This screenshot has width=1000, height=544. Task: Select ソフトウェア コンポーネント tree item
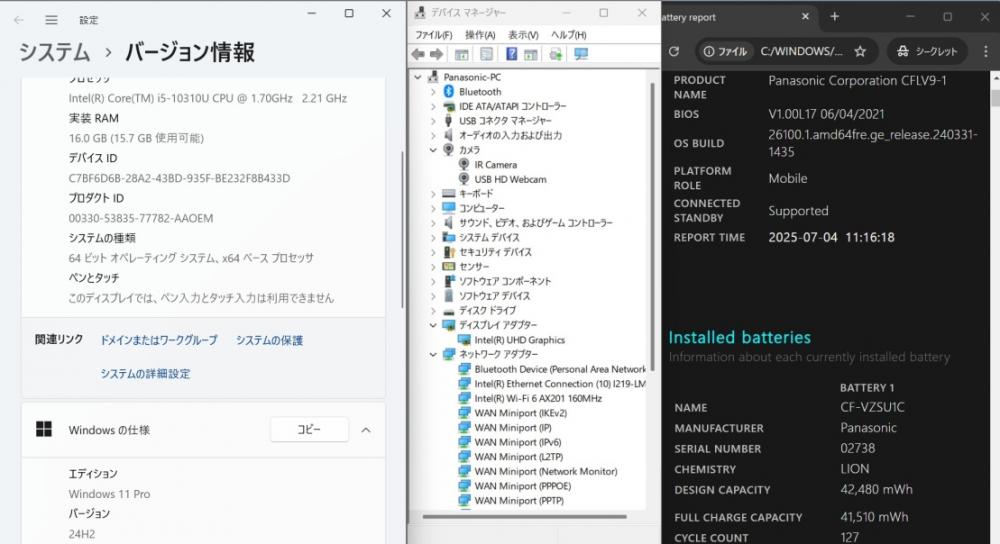pos(504,281)
